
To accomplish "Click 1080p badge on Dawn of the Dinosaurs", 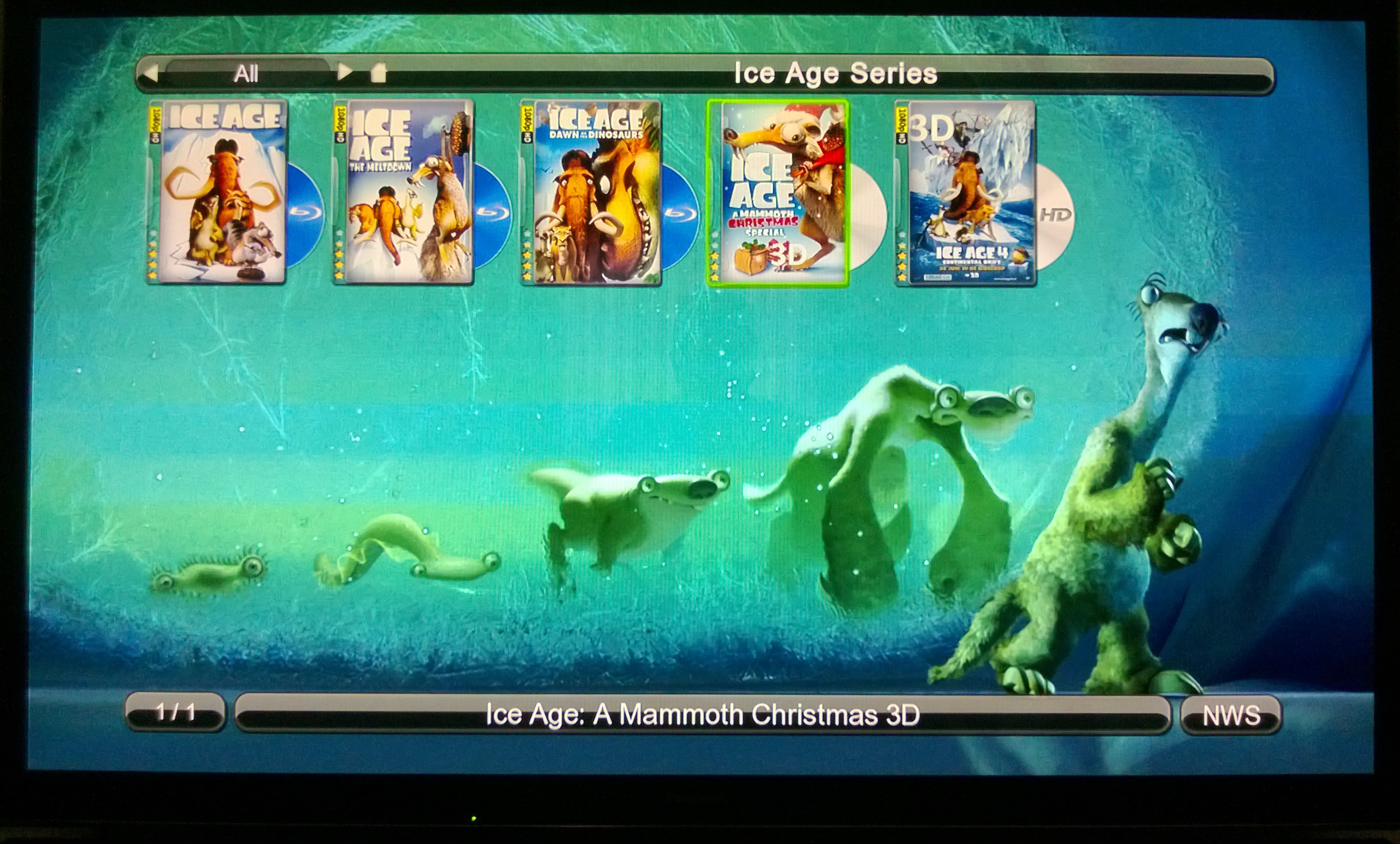I will point(527,124).
